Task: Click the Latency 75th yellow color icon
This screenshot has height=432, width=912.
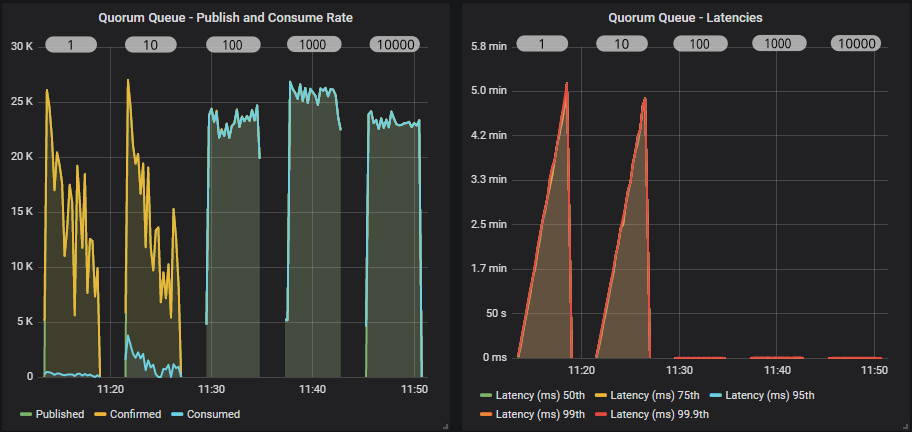Action: (601, 396)
